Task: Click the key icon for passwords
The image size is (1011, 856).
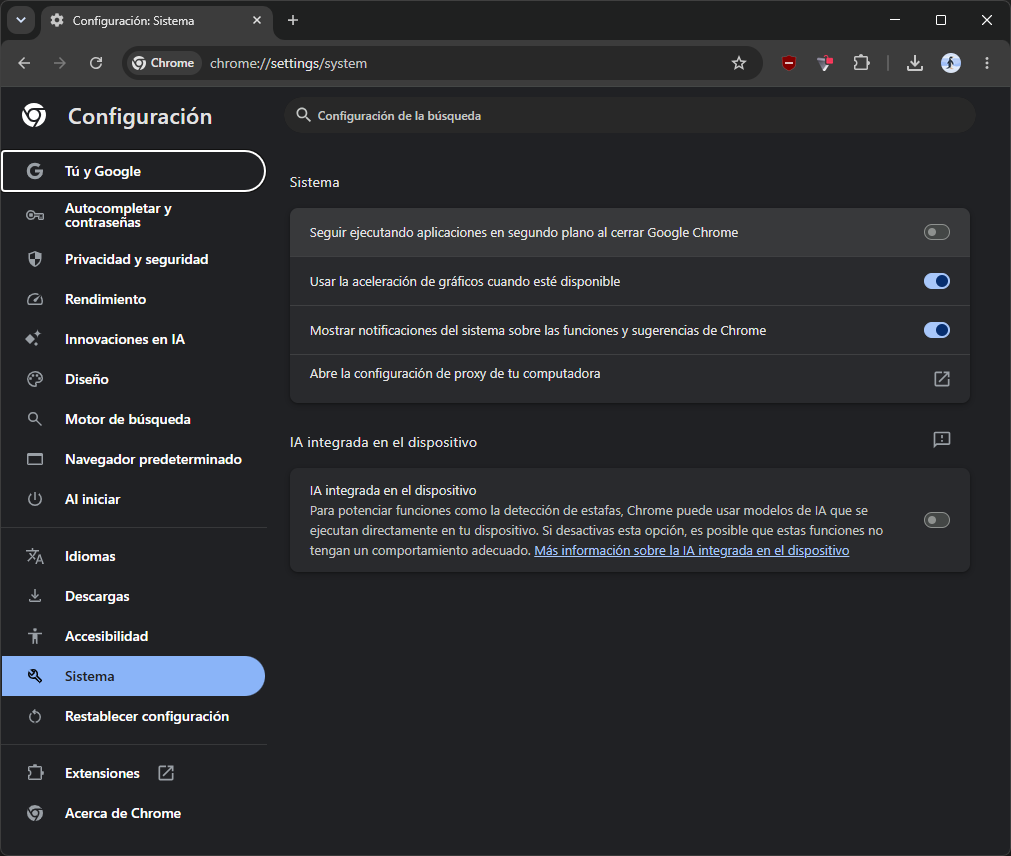Action: coord(35,215)
